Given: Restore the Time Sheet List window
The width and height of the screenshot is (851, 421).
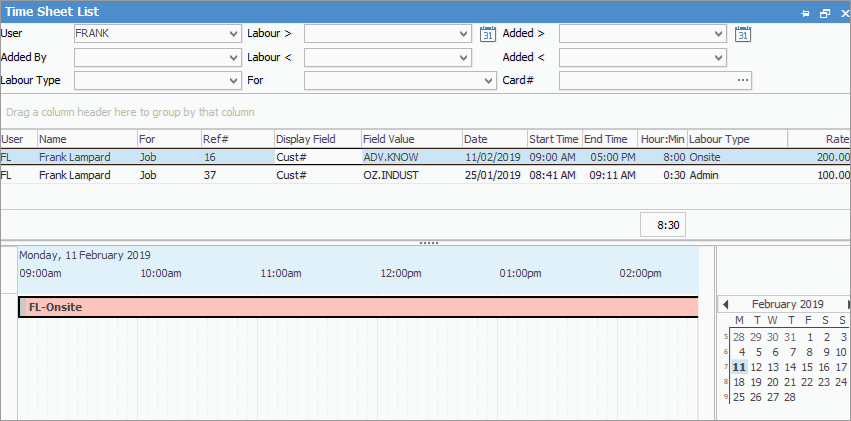Looking at the screenshot, I should point(825,13).
